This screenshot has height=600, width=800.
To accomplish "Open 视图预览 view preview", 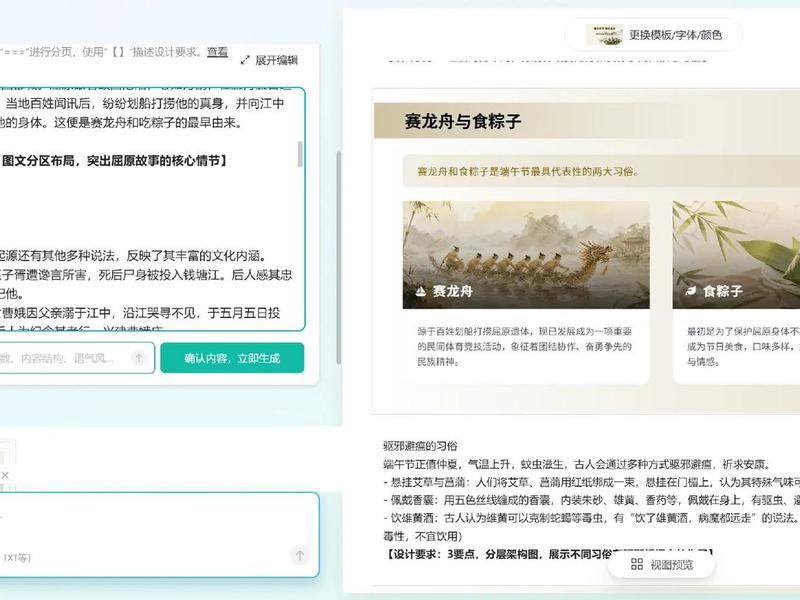I will click(662, 564).
